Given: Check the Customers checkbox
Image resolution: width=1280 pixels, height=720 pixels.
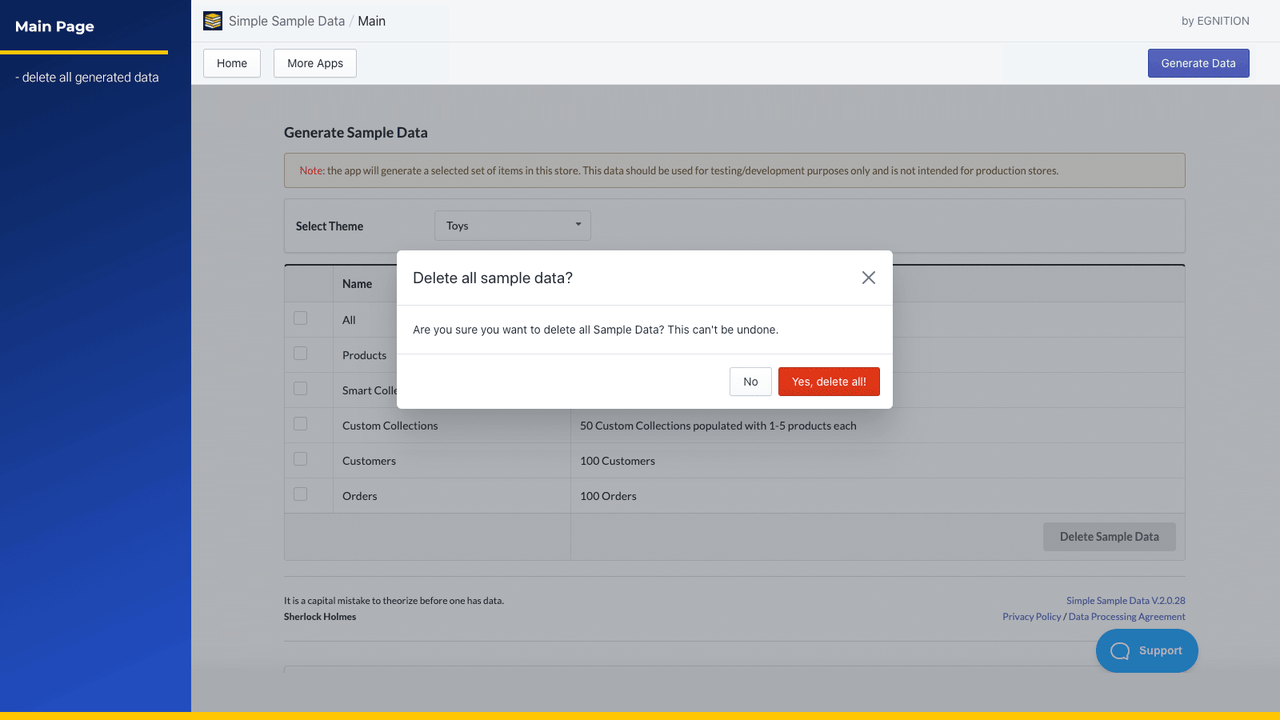Looking at the screenshot, I should (300, 458).
